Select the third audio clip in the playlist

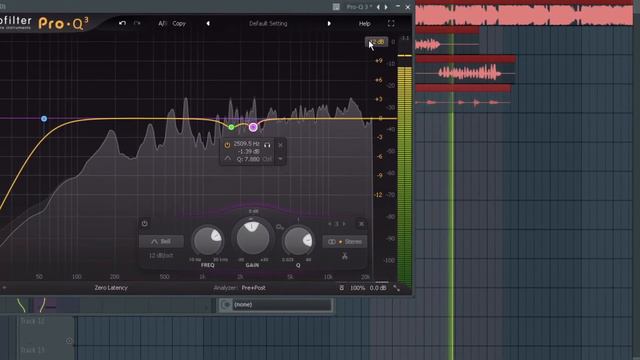tap(466, 70)
